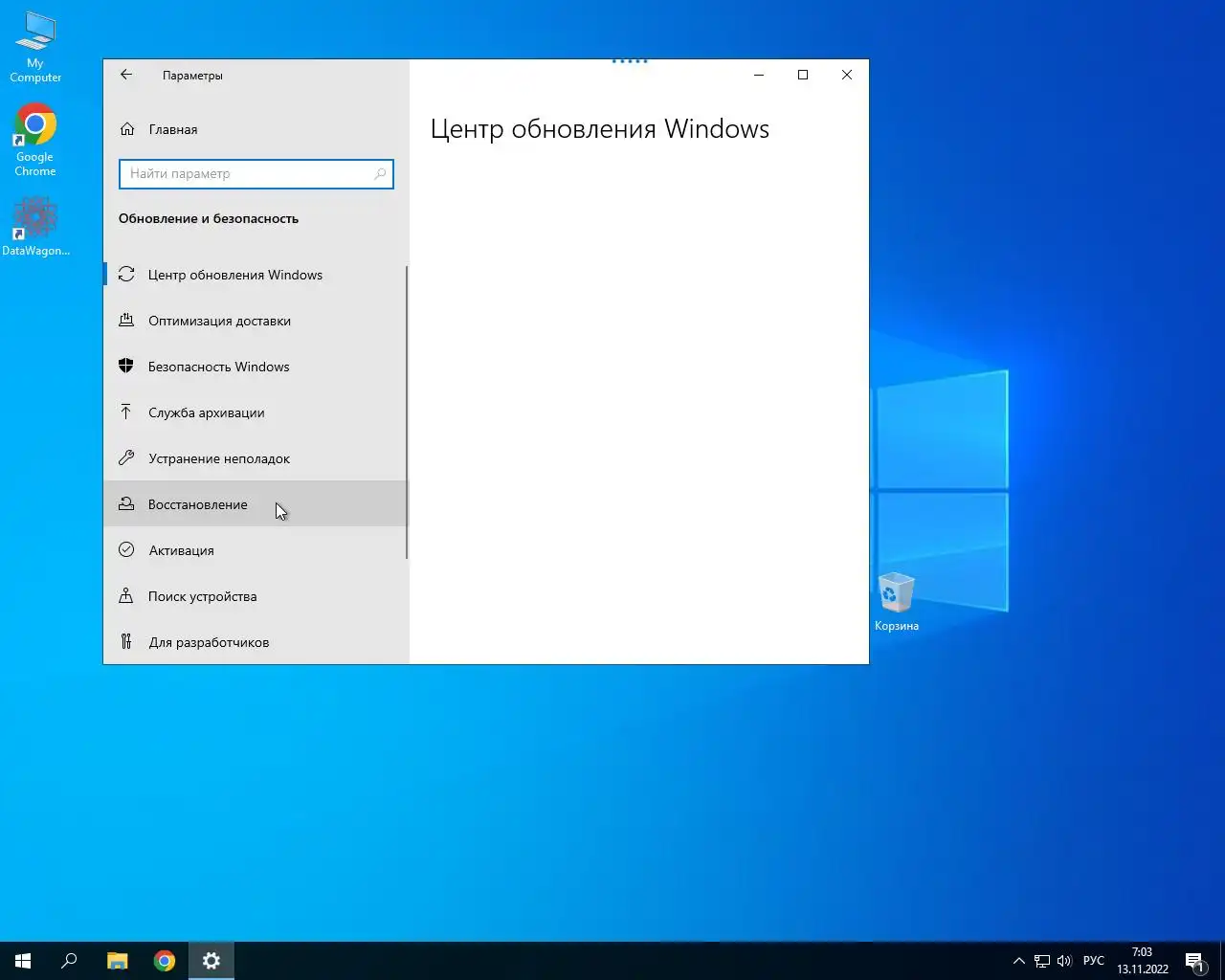Open Служба архивации section
The height and width of the screenshot is (980, 1225).
pos(256,412)
